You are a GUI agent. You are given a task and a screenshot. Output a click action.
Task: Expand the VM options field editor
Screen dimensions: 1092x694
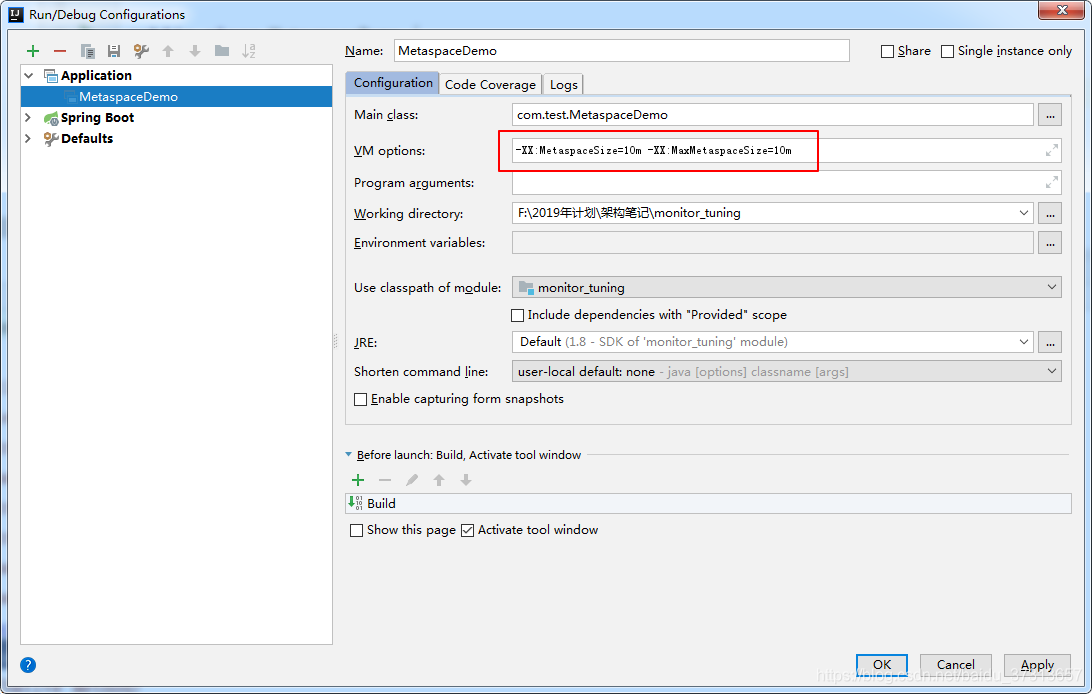pyautogui.click(x=1051, y=151)
